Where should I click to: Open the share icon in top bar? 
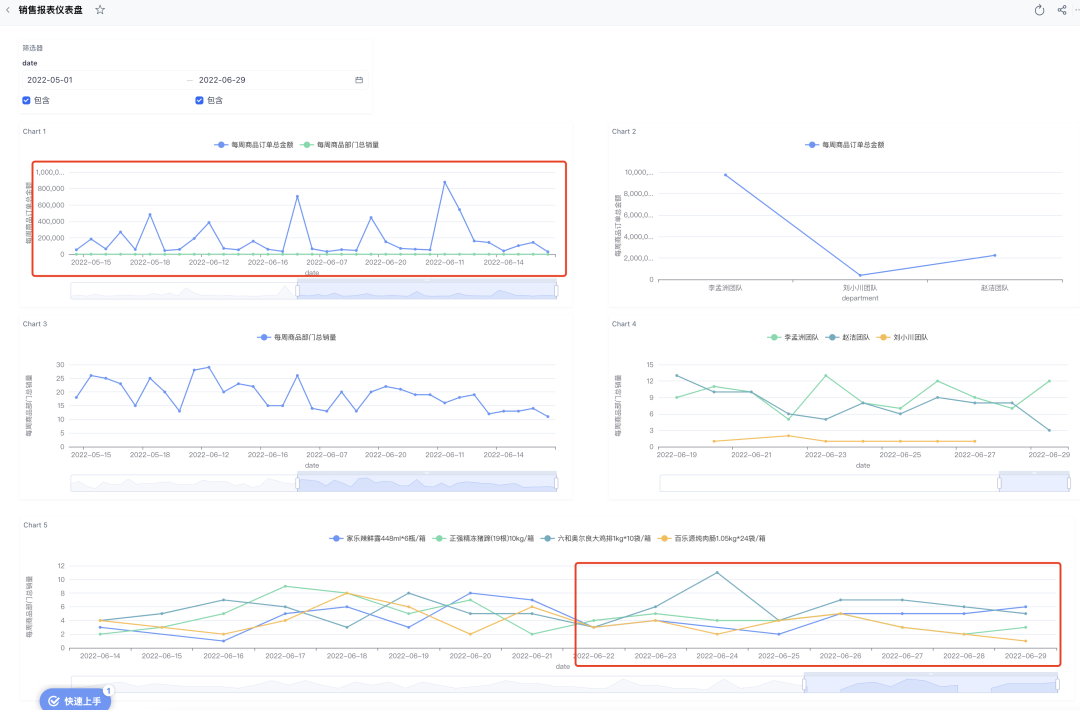click(x=1061, y=10)
